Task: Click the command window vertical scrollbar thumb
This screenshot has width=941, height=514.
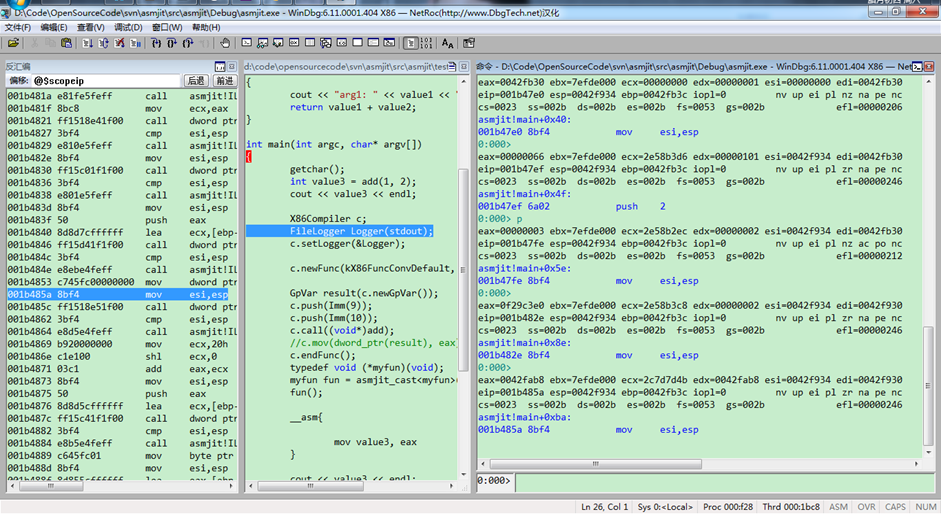Action: pyautogui.click(x=928, y=385)
